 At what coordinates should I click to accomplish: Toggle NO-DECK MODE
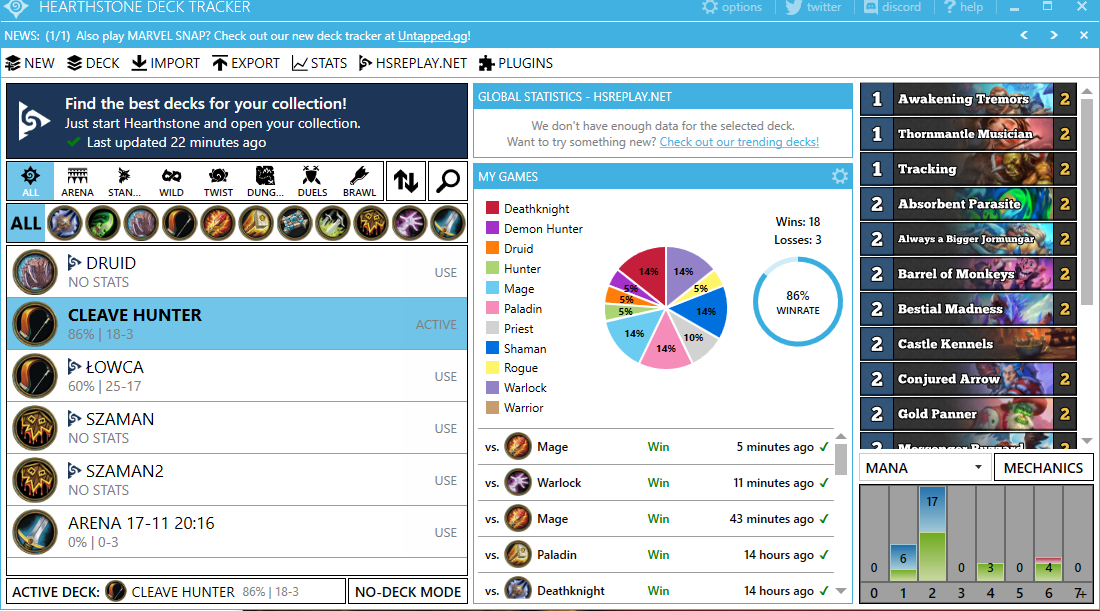click(x=408, y=592)
